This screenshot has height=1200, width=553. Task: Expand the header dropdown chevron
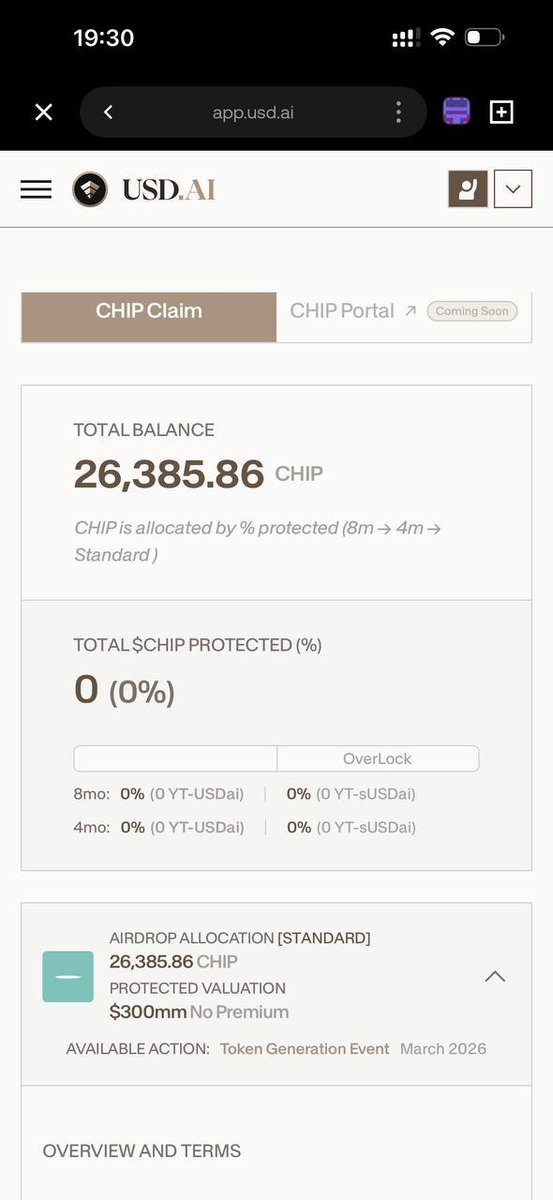point(513,189)
